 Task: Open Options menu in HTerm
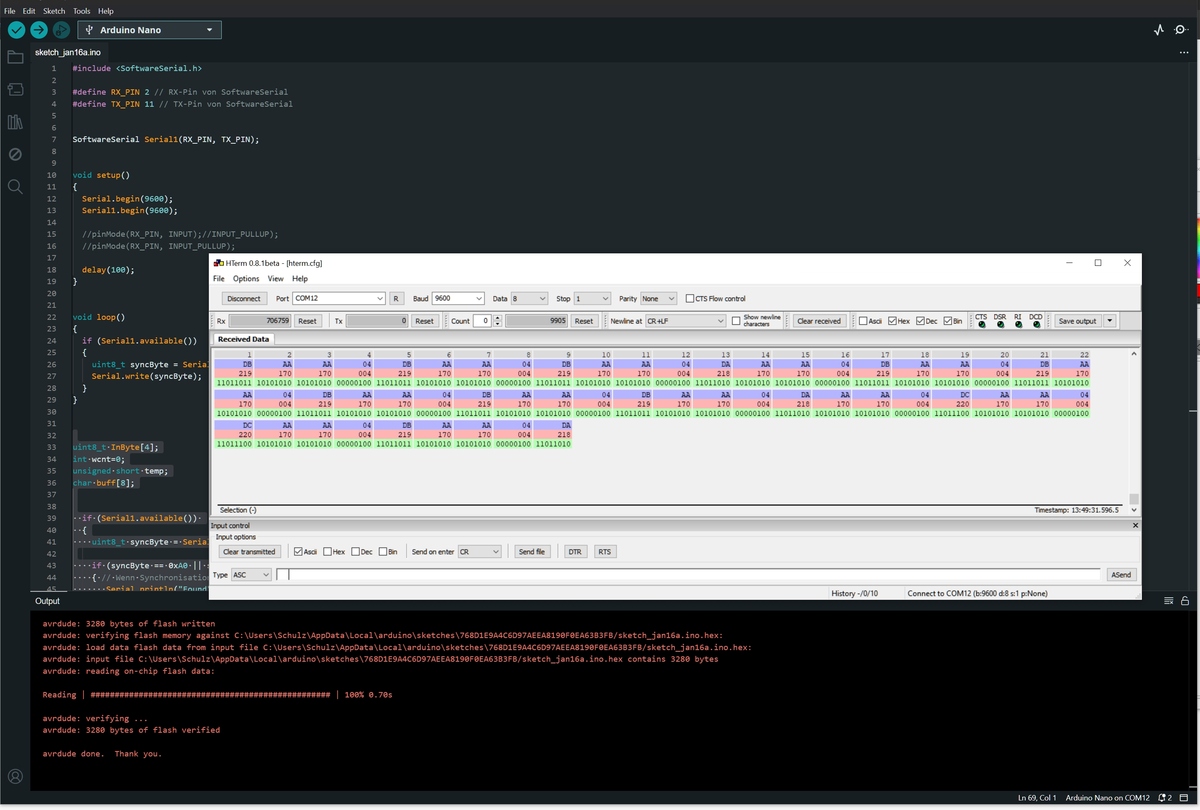point(246,278)
